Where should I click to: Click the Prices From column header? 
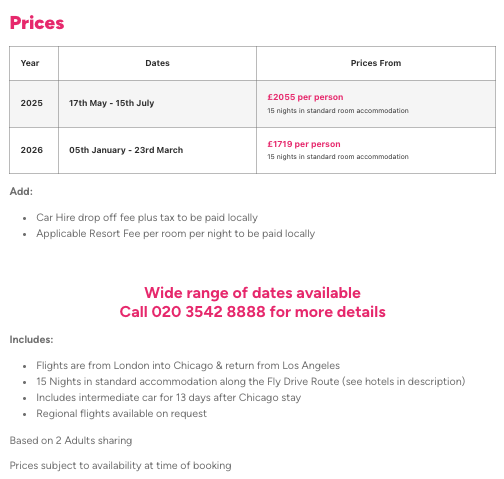(376, 63)
